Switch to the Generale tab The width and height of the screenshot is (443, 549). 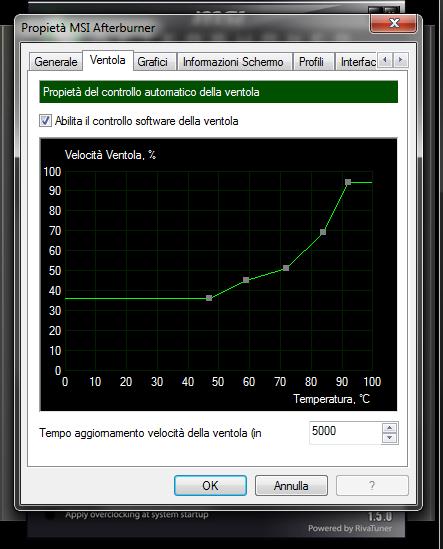pos(56,62)
